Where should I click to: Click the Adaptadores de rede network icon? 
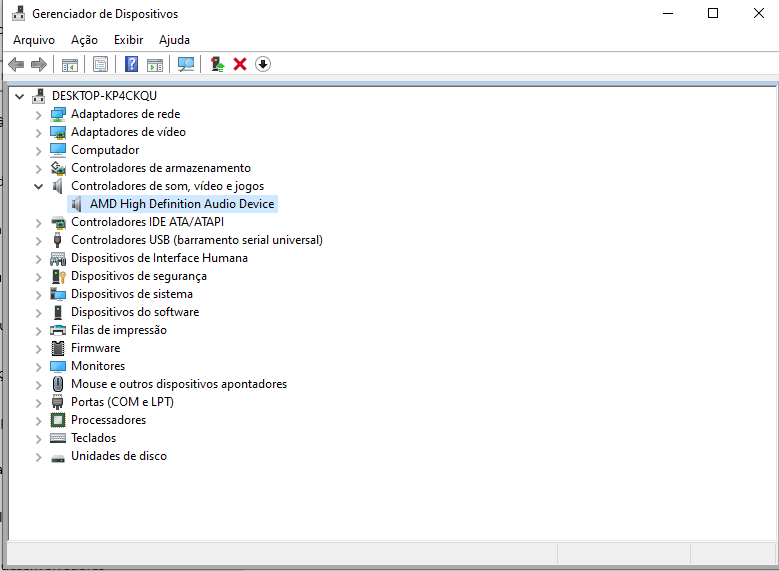point(58,114)
